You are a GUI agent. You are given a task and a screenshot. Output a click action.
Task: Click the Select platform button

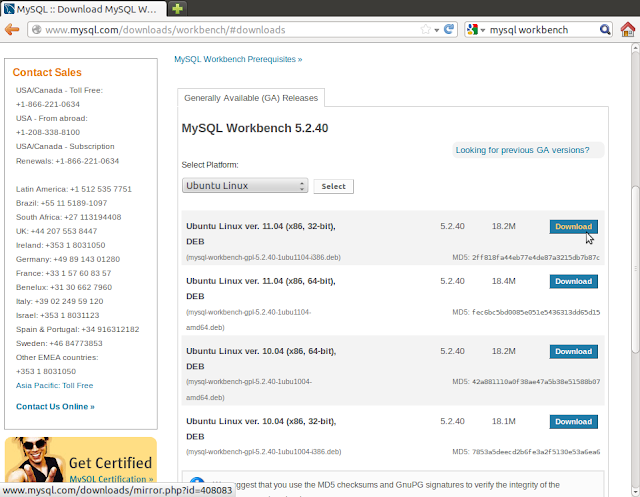click(x=333, y=186)
